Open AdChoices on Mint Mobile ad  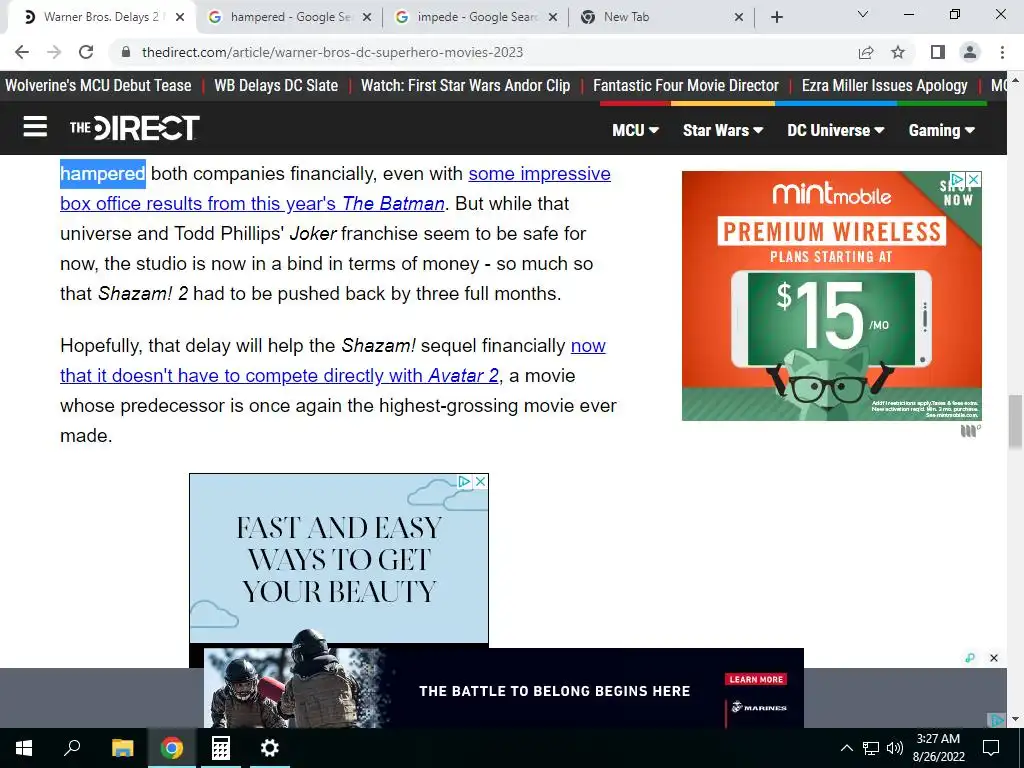coord(957,178)
